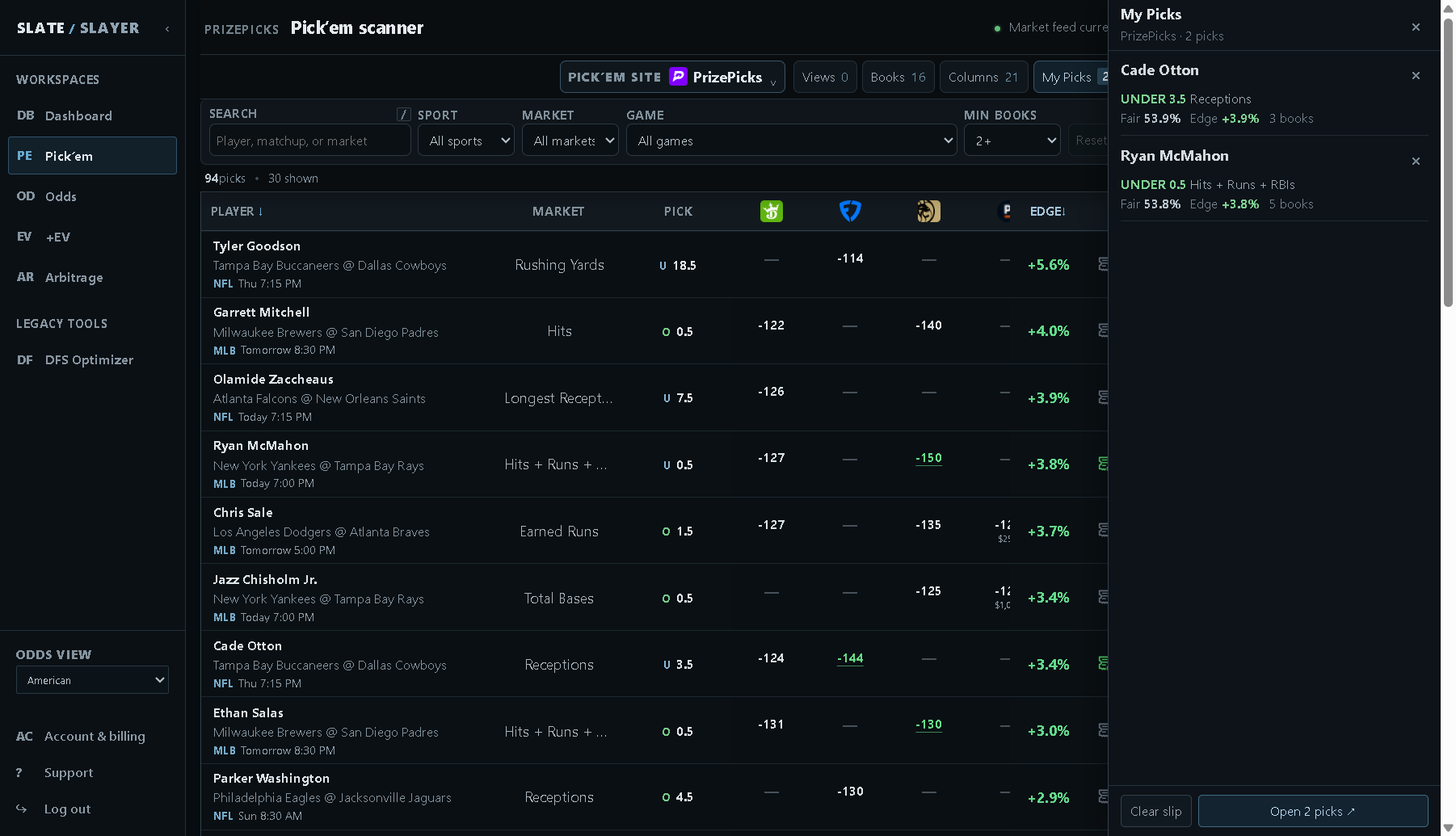This screenshot has height=836, width=1456.
Task: Click the My Picks toolbar button
Action: pyautogui.click(x=1071, y=77)
